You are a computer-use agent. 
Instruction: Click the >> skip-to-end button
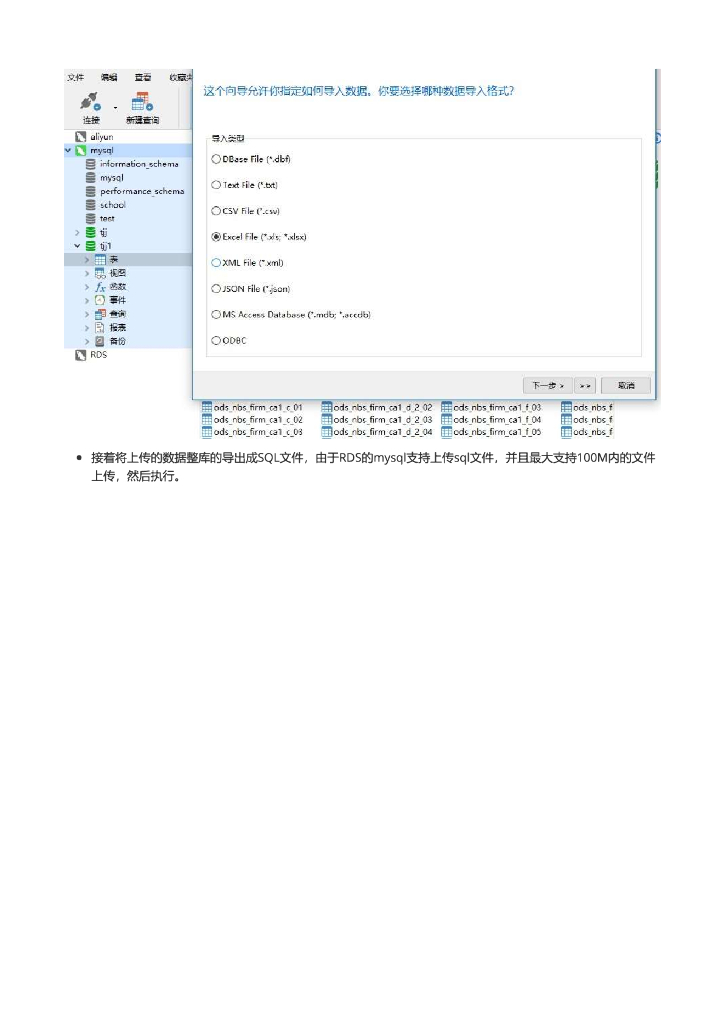[585, 385]
